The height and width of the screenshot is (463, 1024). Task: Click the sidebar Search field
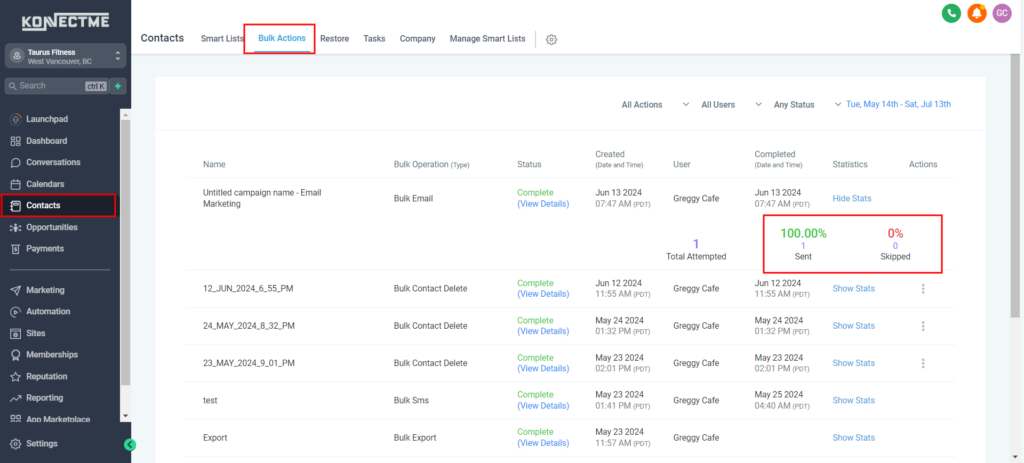pos(56,86)
